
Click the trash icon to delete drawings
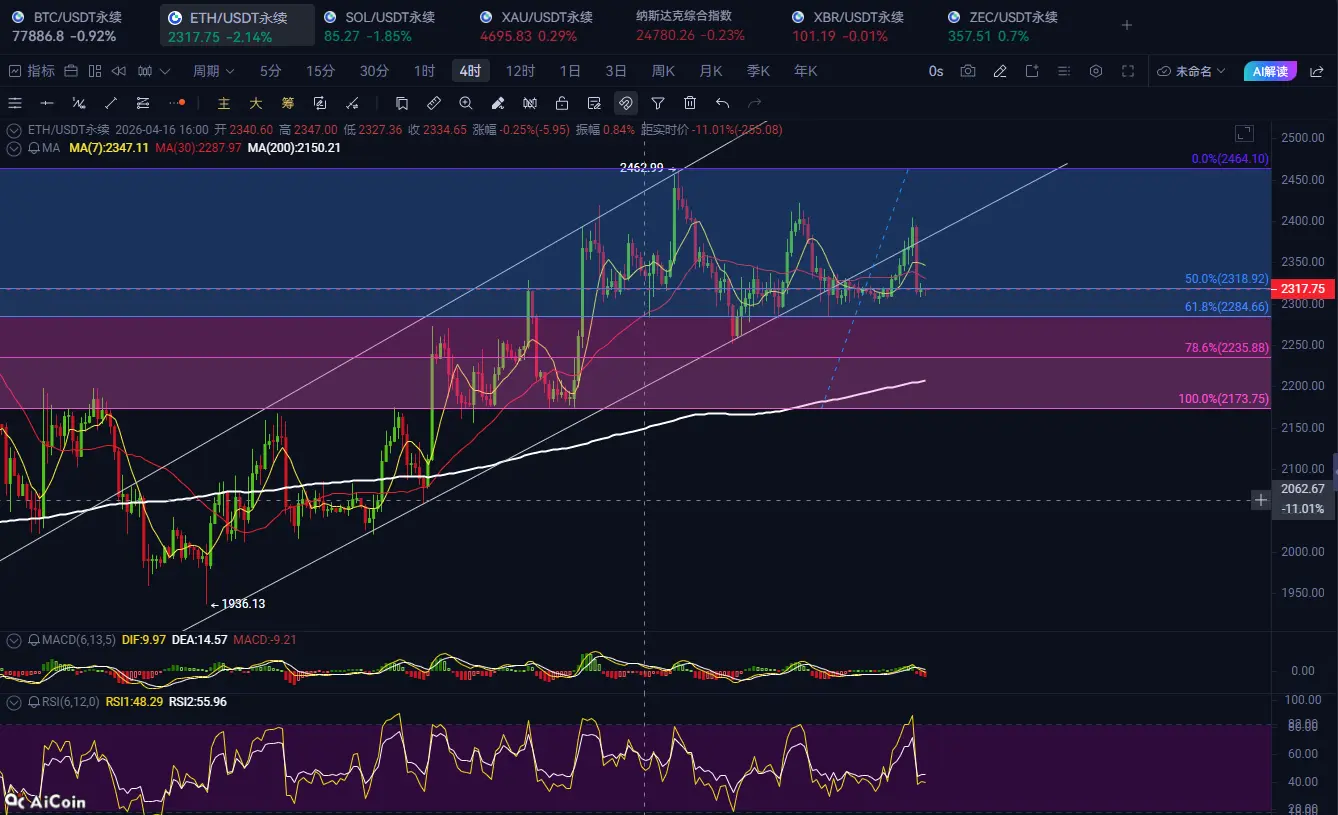(690, 103)
